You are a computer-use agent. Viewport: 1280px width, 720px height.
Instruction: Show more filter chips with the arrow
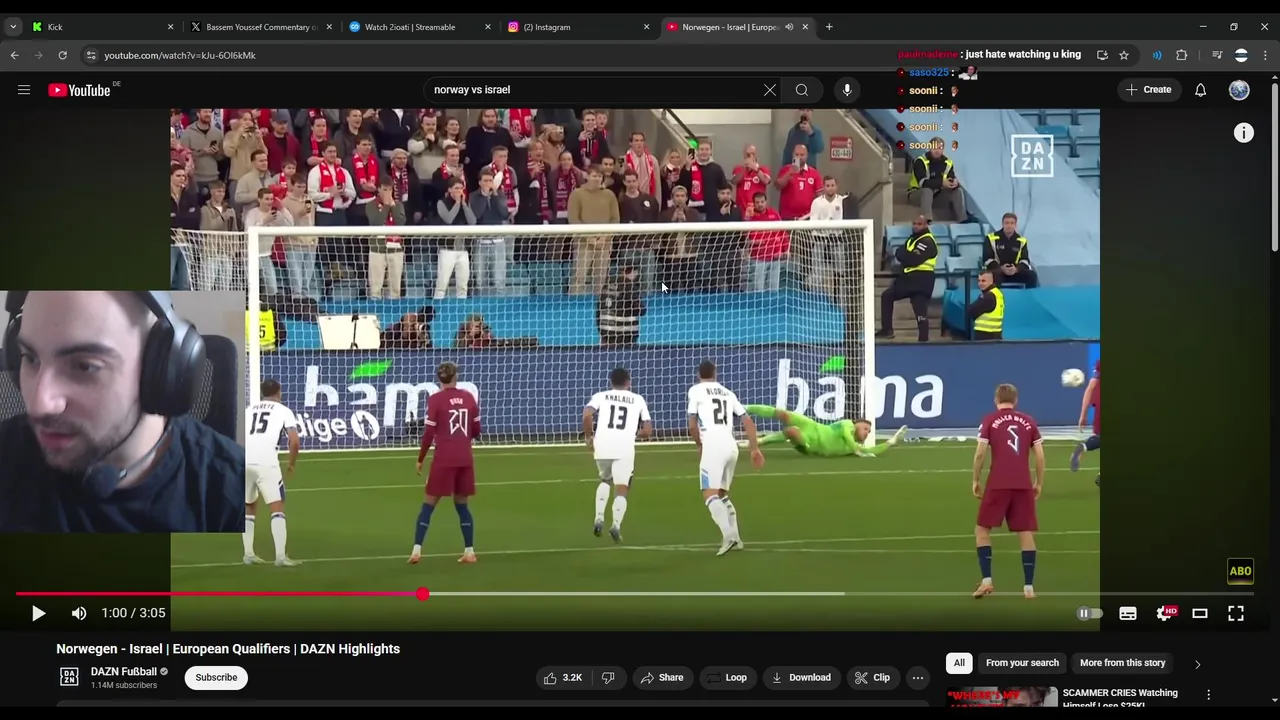click(x=1197, y=664)
